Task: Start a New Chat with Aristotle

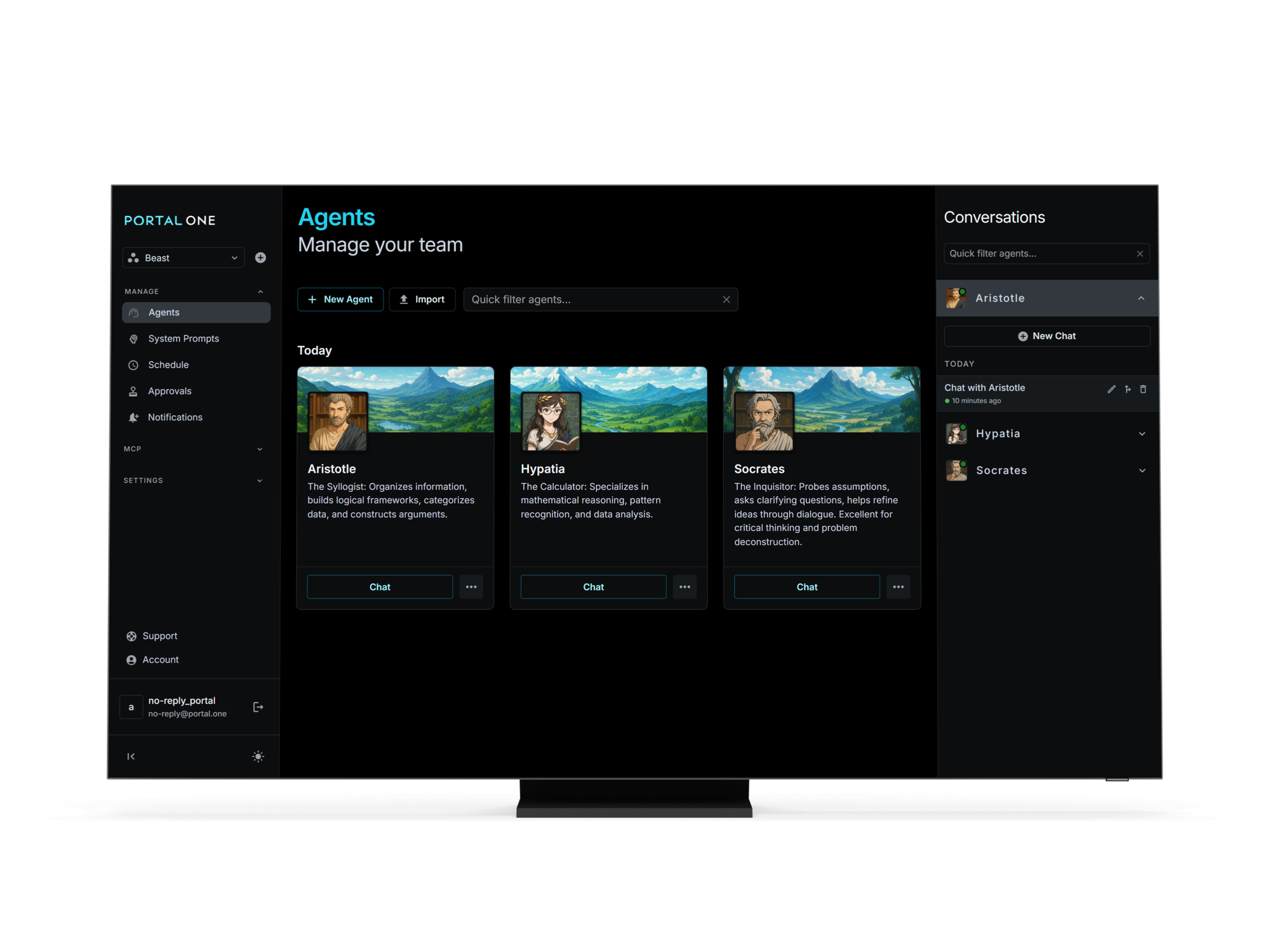Action: pos(1046,336)
